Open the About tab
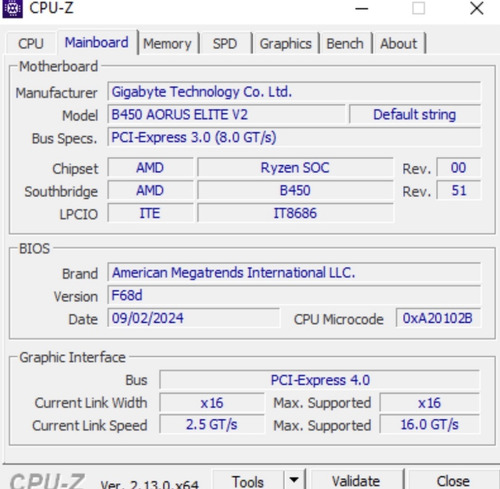Image resolution: width=500 pixels, height=489 pixels. [399, 44]
